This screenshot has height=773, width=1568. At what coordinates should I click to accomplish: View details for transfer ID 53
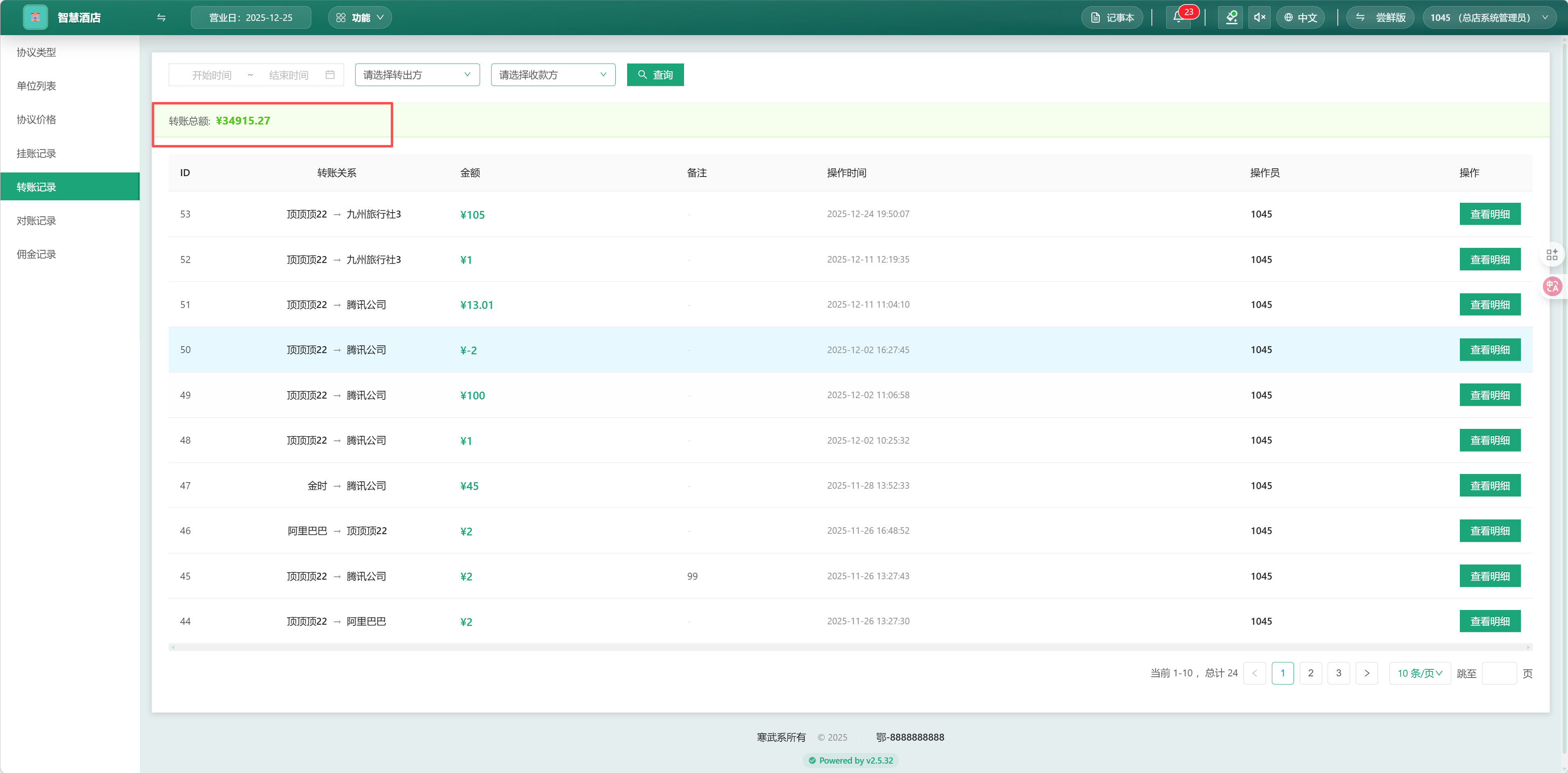click(x=1489, y=214)
